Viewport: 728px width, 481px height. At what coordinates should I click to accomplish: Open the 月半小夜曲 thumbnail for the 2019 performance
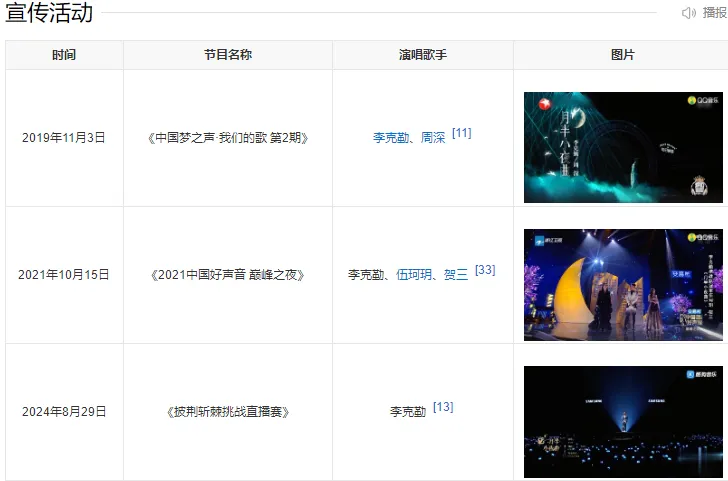623,147
